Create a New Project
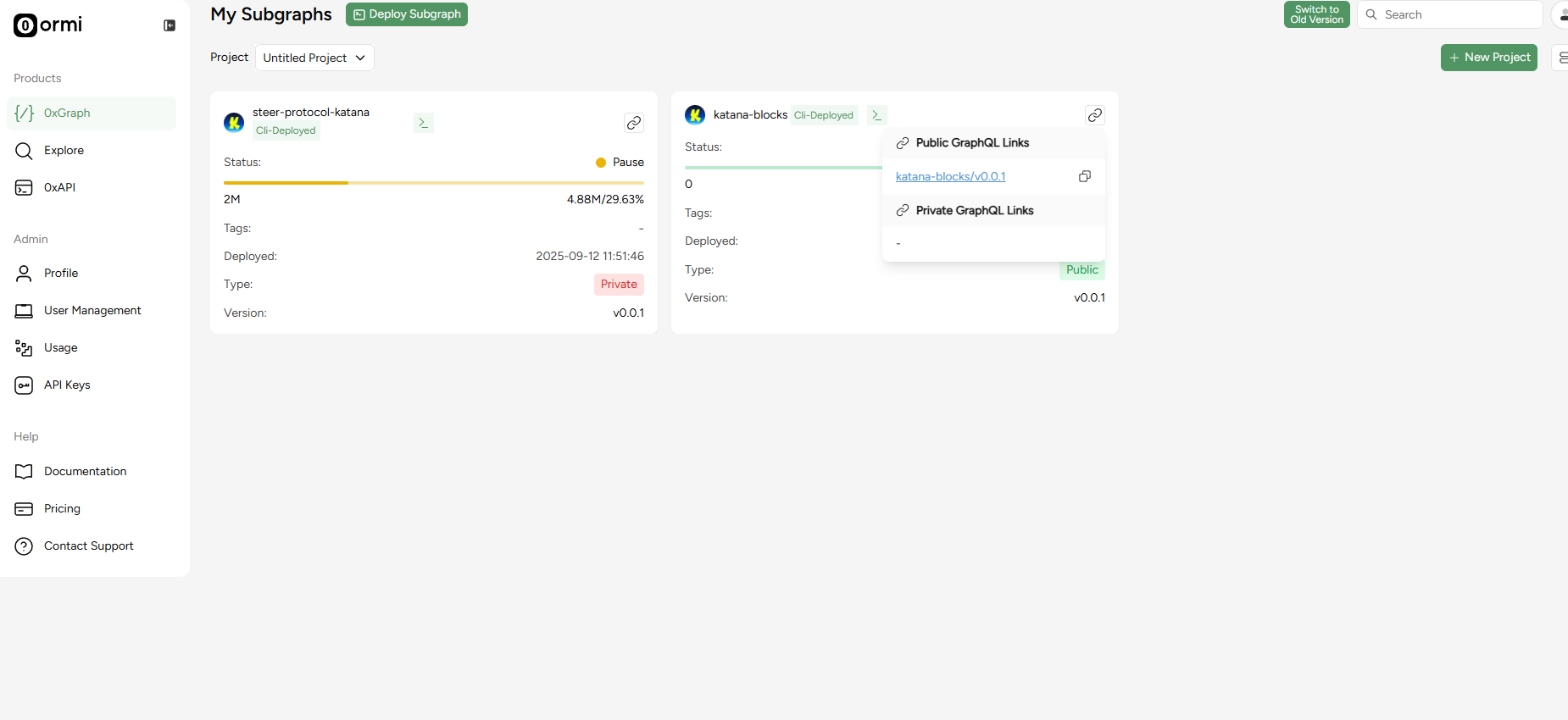The height and width of the screenshot is (720, 1568). coord(1489,57)
